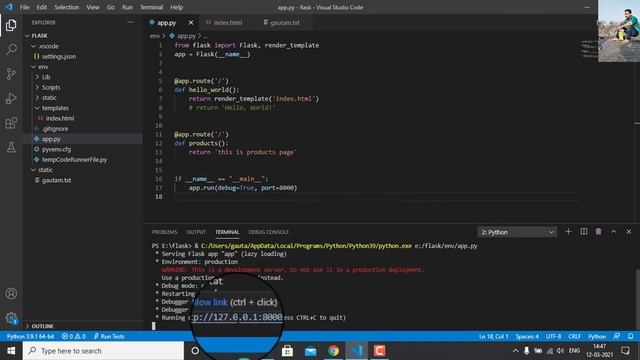
Task: Switch to the gautam.txt editor tab
Action: pos(284,22)
